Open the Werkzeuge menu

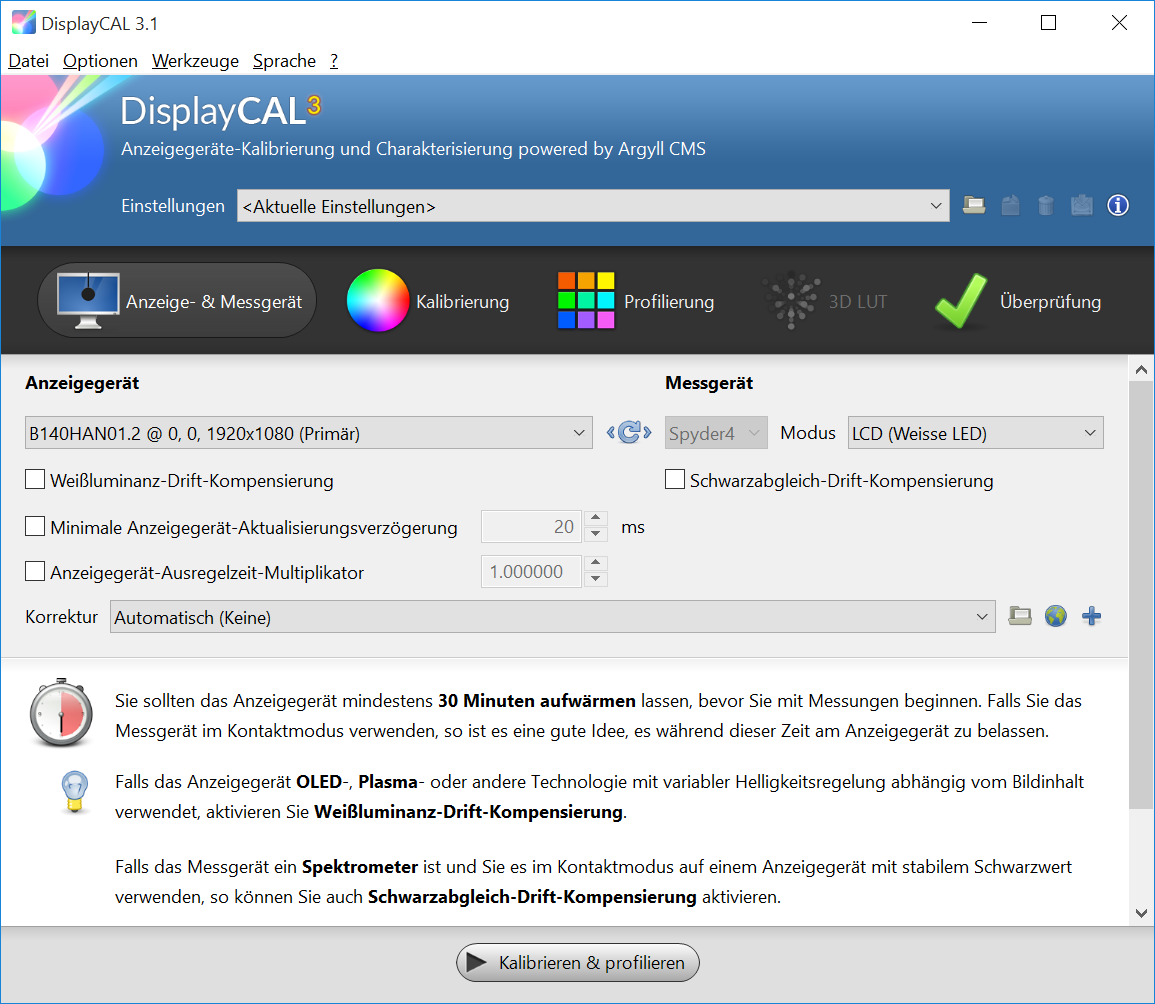coord(195,61)
